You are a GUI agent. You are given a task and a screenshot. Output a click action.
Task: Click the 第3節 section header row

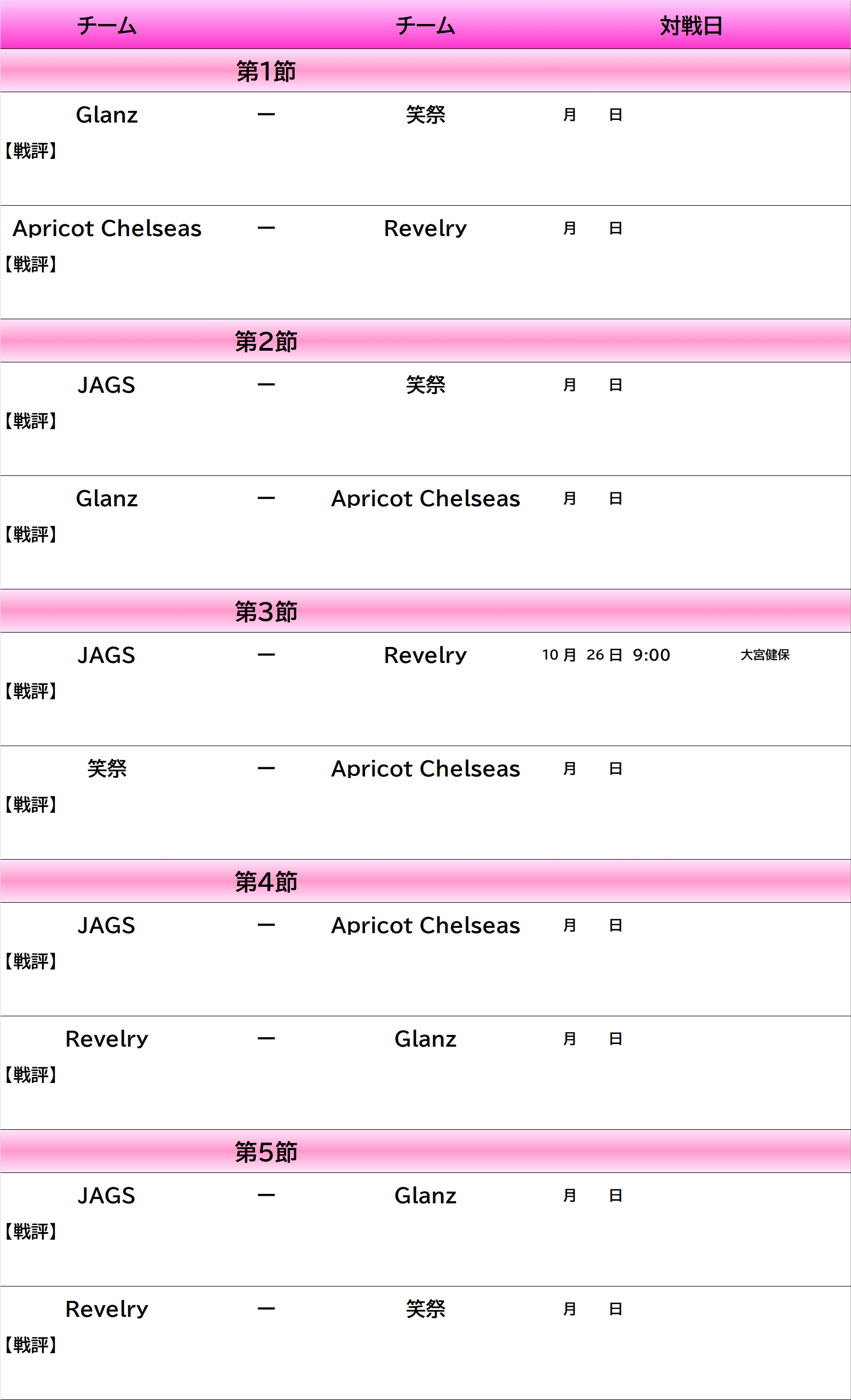pos(266,612)
